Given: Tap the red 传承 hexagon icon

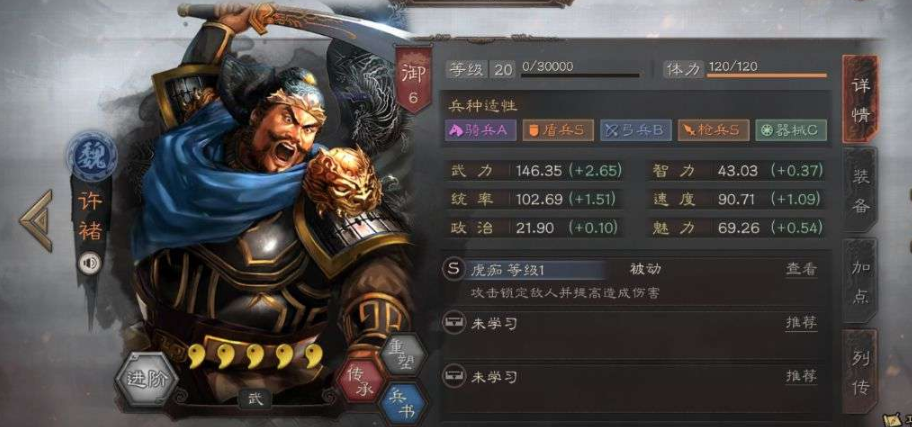Looking at the screenshot, I should 359,381.
